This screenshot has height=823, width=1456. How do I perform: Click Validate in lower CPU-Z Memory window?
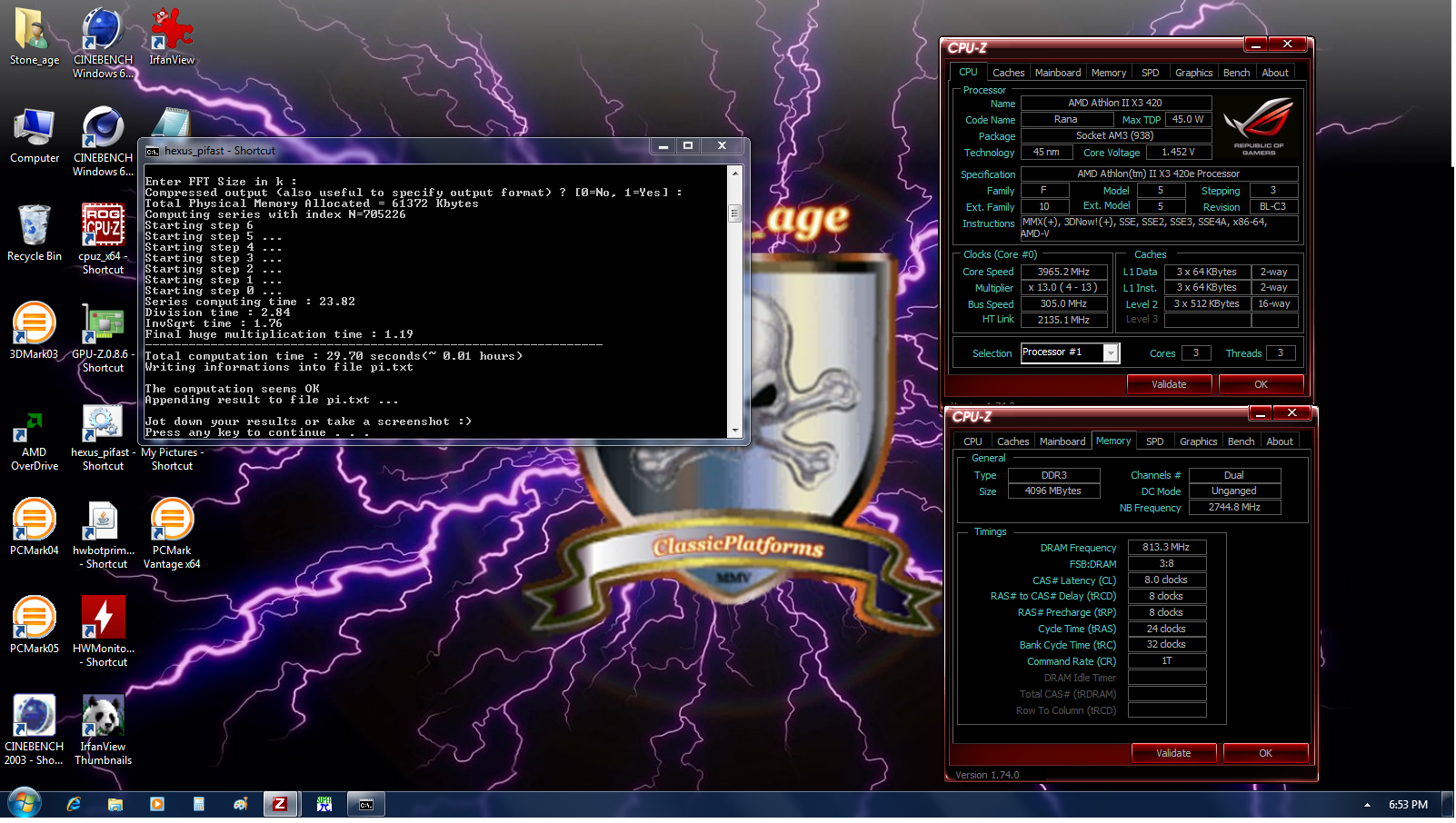click(1173, 753)
